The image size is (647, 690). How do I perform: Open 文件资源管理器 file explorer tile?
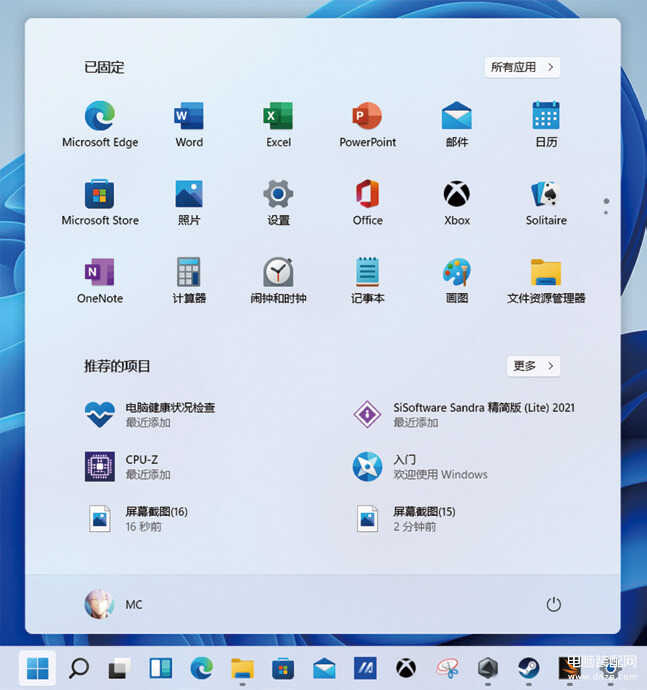coord(546,280)
